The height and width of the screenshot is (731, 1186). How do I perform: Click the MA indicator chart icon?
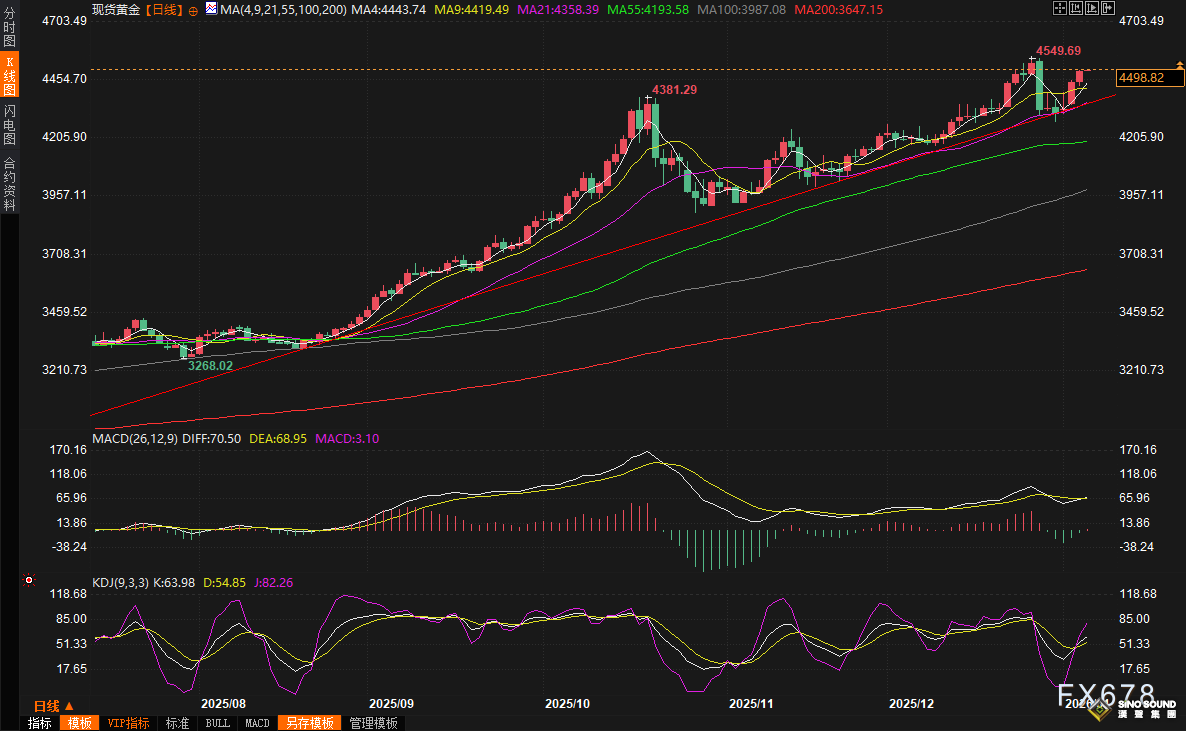coord(211,9)
